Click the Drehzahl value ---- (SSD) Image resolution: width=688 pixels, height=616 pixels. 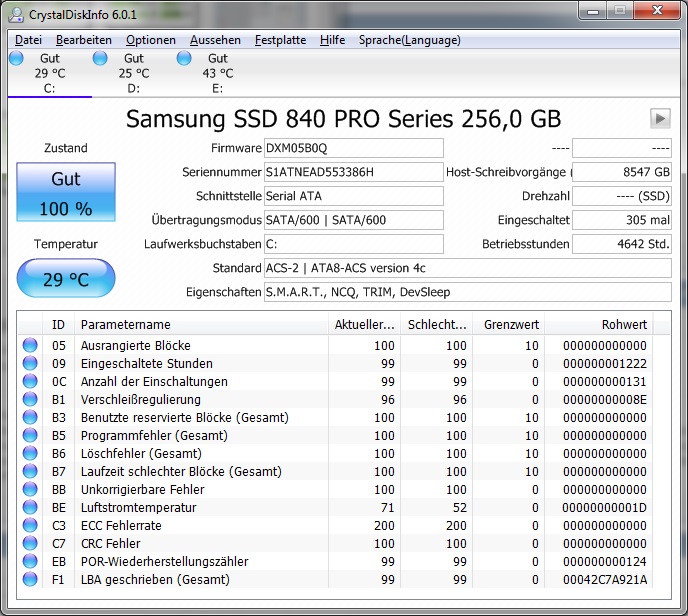tap(622, 196)
